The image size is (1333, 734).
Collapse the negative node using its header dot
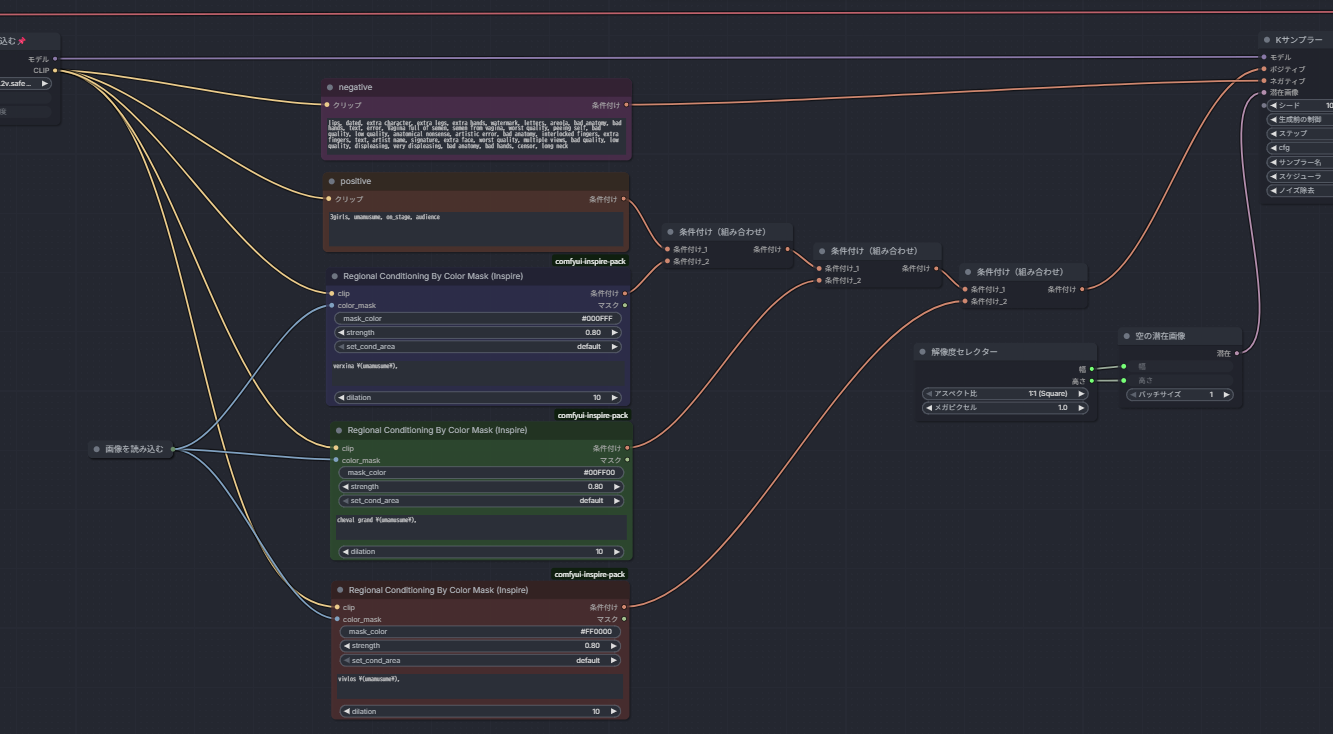click(x=330, y=87)
